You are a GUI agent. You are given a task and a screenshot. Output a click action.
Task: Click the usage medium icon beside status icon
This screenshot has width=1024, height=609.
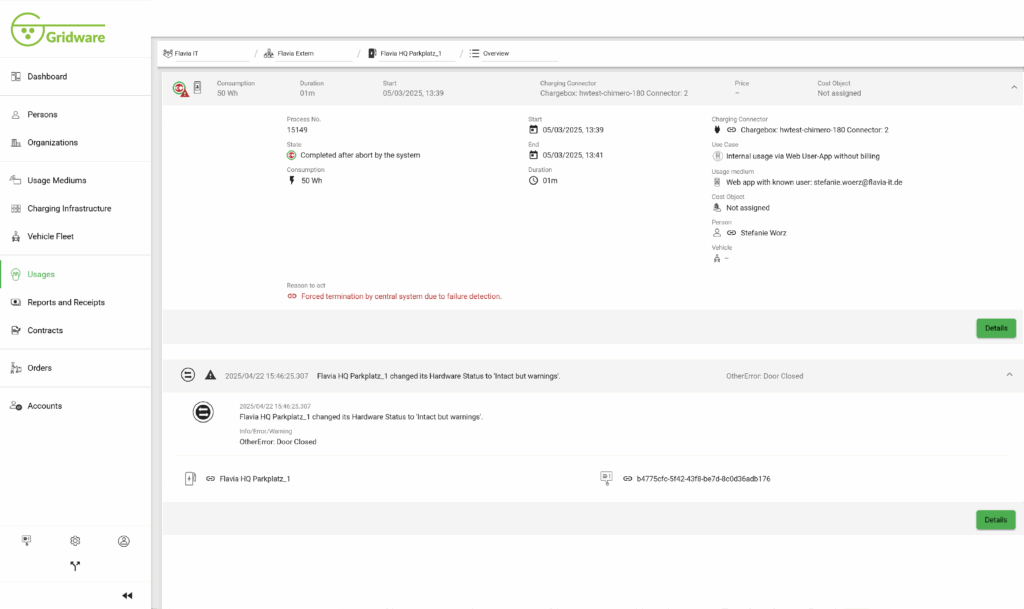pyautogui.click(x=197, y=87)
